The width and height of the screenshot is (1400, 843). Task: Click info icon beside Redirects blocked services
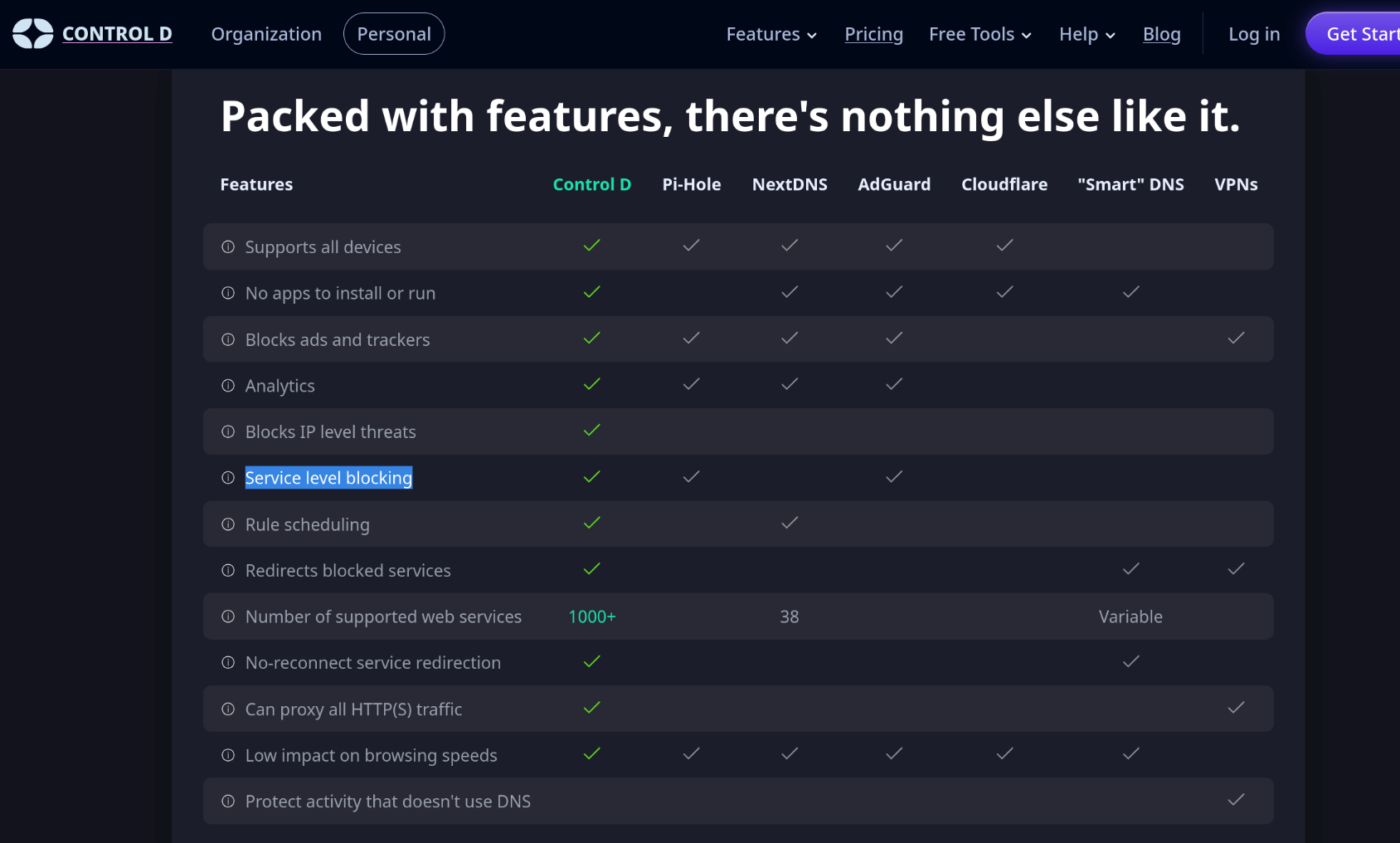coord(228,570)
